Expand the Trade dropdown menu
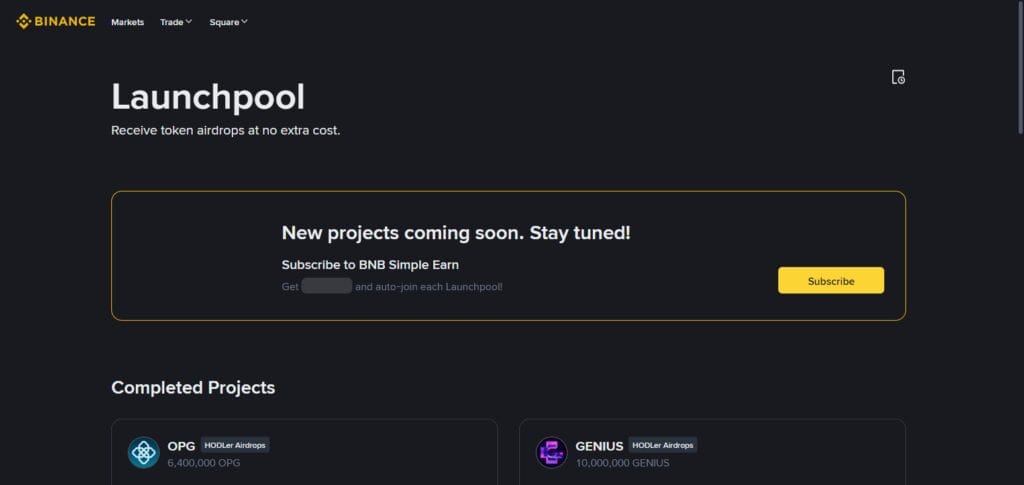Viewport: 1024px width, 485px height. click(176, 22)
